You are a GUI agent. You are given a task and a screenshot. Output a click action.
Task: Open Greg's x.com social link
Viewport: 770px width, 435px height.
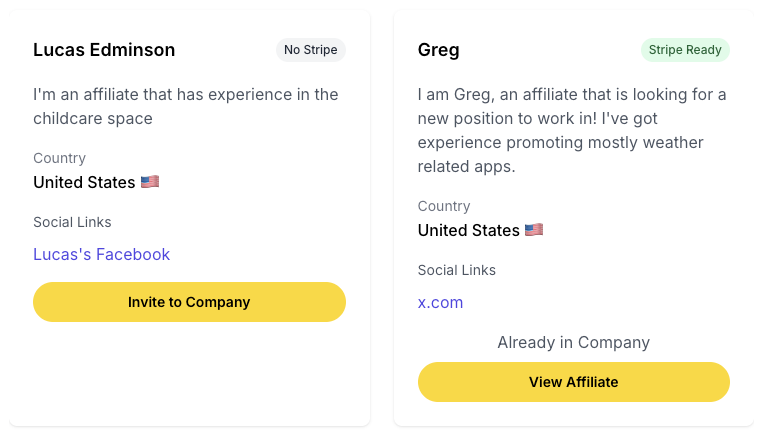point(440,302)
